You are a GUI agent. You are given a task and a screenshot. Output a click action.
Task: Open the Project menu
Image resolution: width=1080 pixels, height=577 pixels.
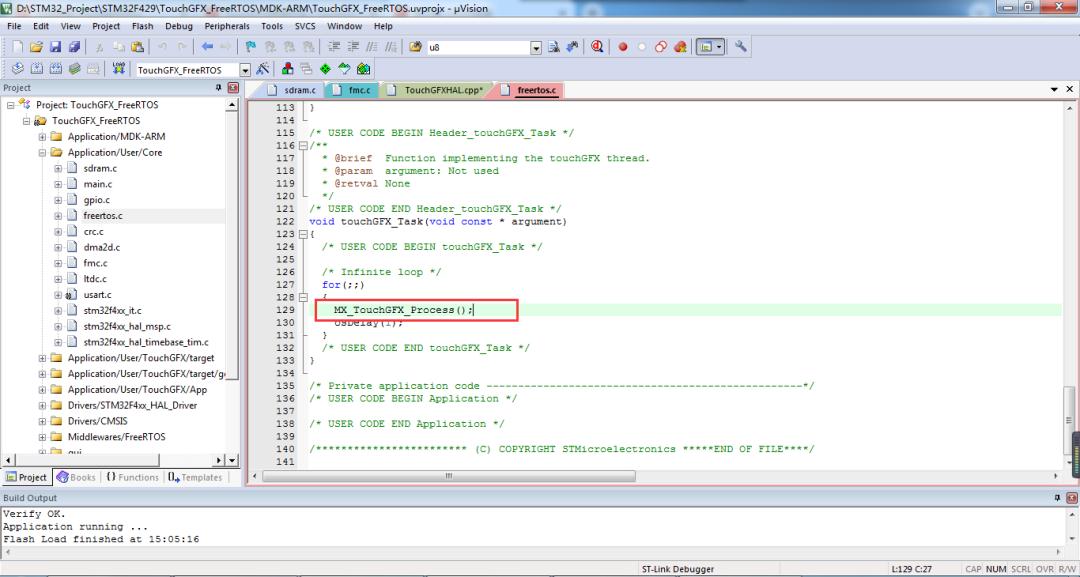point(106,26)
